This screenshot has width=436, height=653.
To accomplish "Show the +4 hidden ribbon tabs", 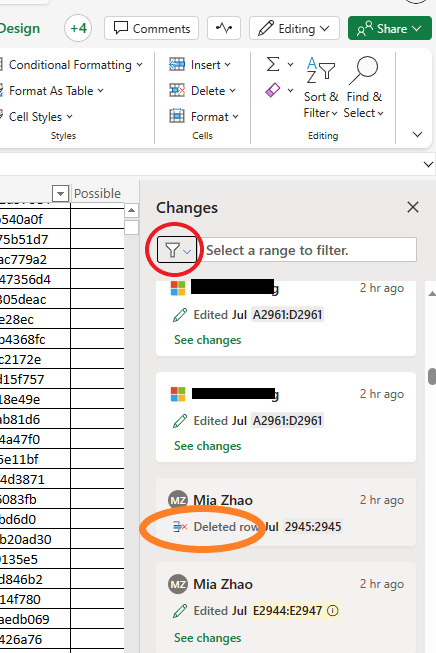I will (x=78, y=28).
